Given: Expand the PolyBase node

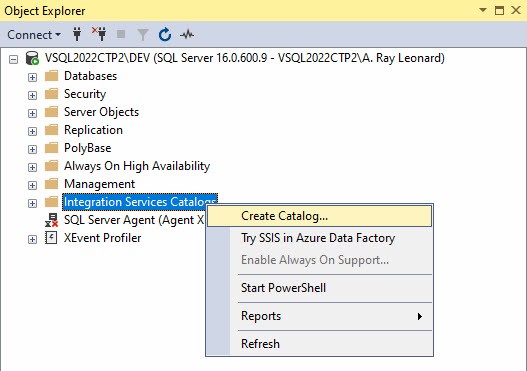Looking at the screenshot, I should (32, 150).
